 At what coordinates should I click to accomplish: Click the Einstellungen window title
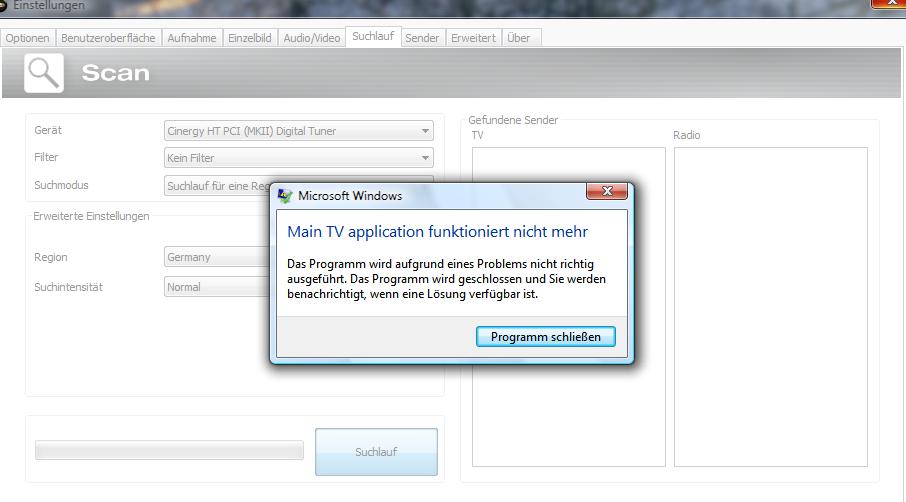(49, 5)
